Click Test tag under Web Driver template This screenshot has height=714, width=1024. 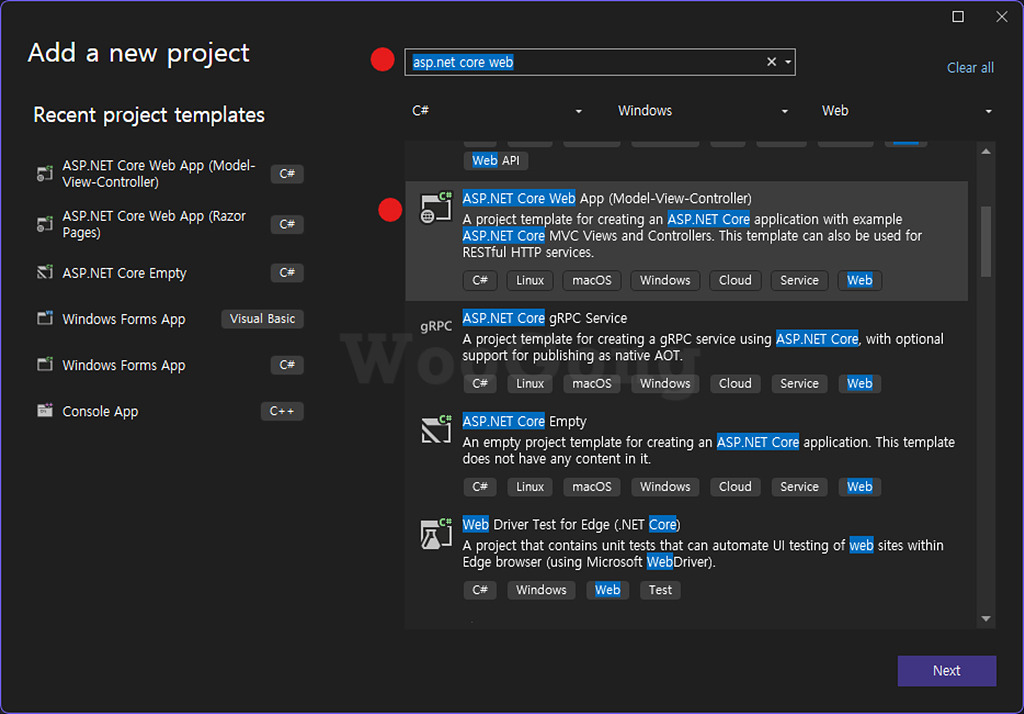click(660, 590)
